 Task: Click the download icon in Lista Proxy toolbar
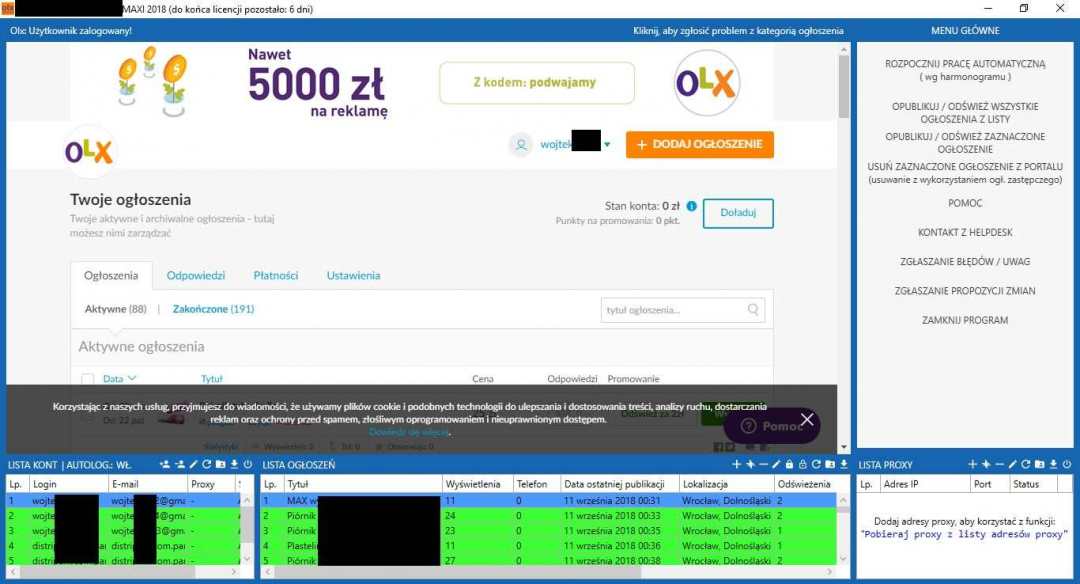[x=1052, y=464]
